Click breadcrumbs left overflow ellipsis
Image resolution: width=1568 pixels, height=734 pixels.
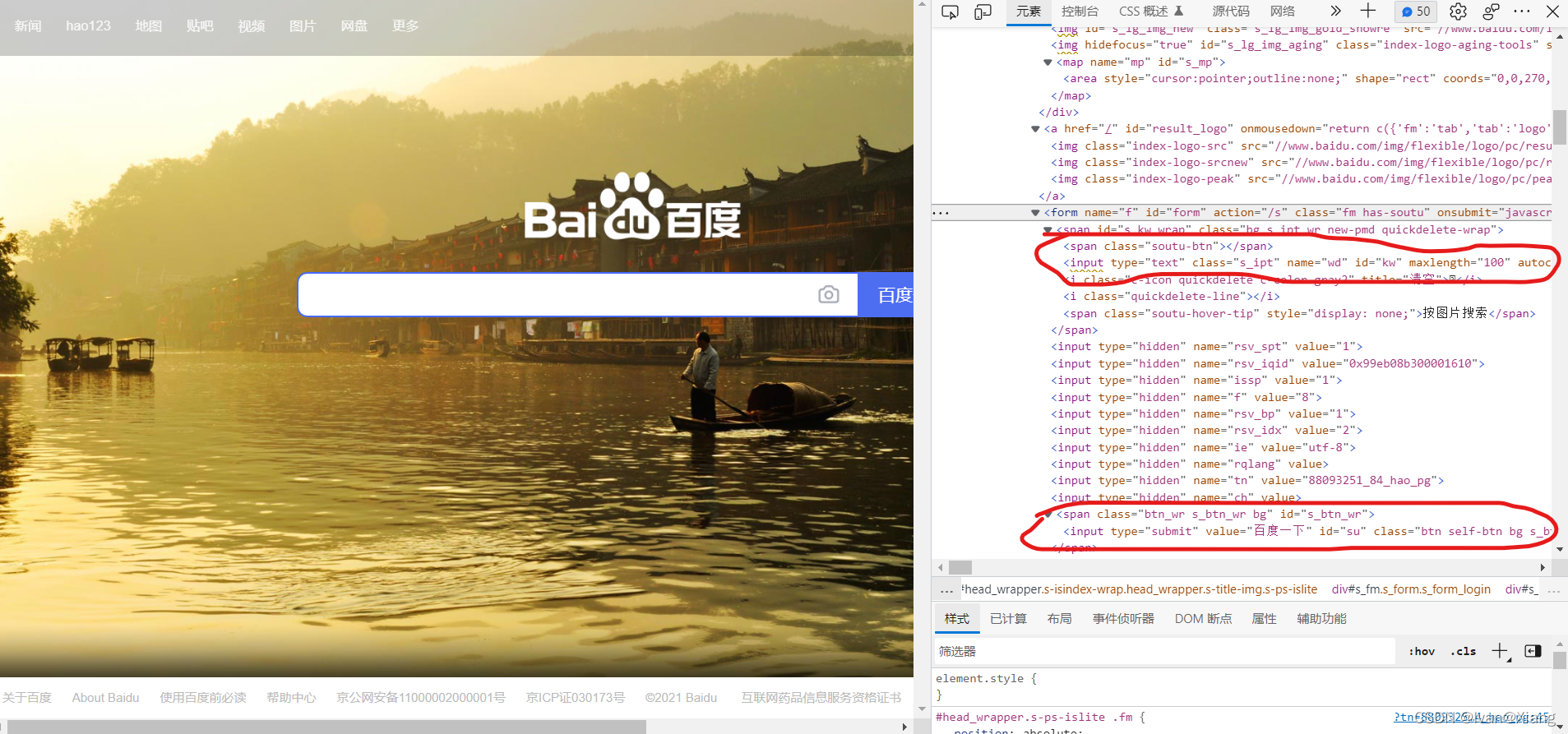pyautogui.click(x=947, y=590)
